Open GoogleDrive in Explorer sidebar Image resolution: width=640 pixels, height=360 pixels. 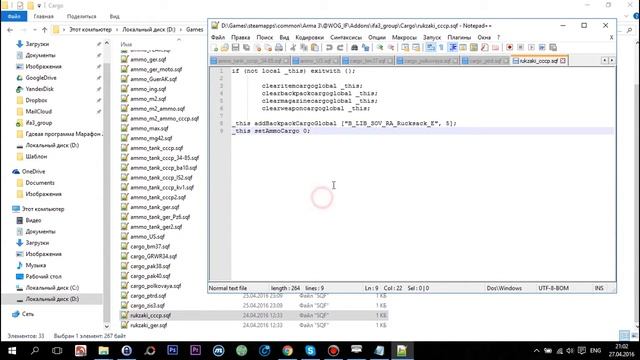point(41,78)
